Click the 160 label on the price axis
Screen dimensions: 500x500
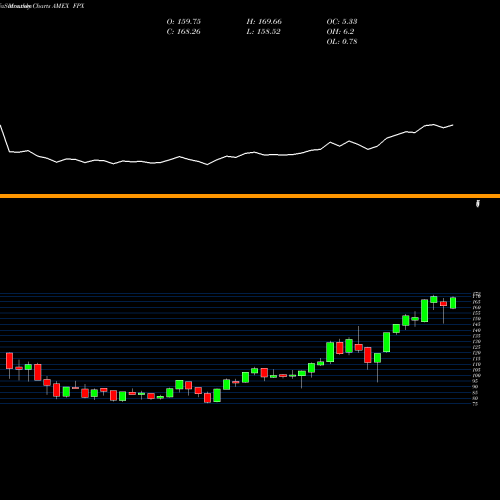pos(477,307)
